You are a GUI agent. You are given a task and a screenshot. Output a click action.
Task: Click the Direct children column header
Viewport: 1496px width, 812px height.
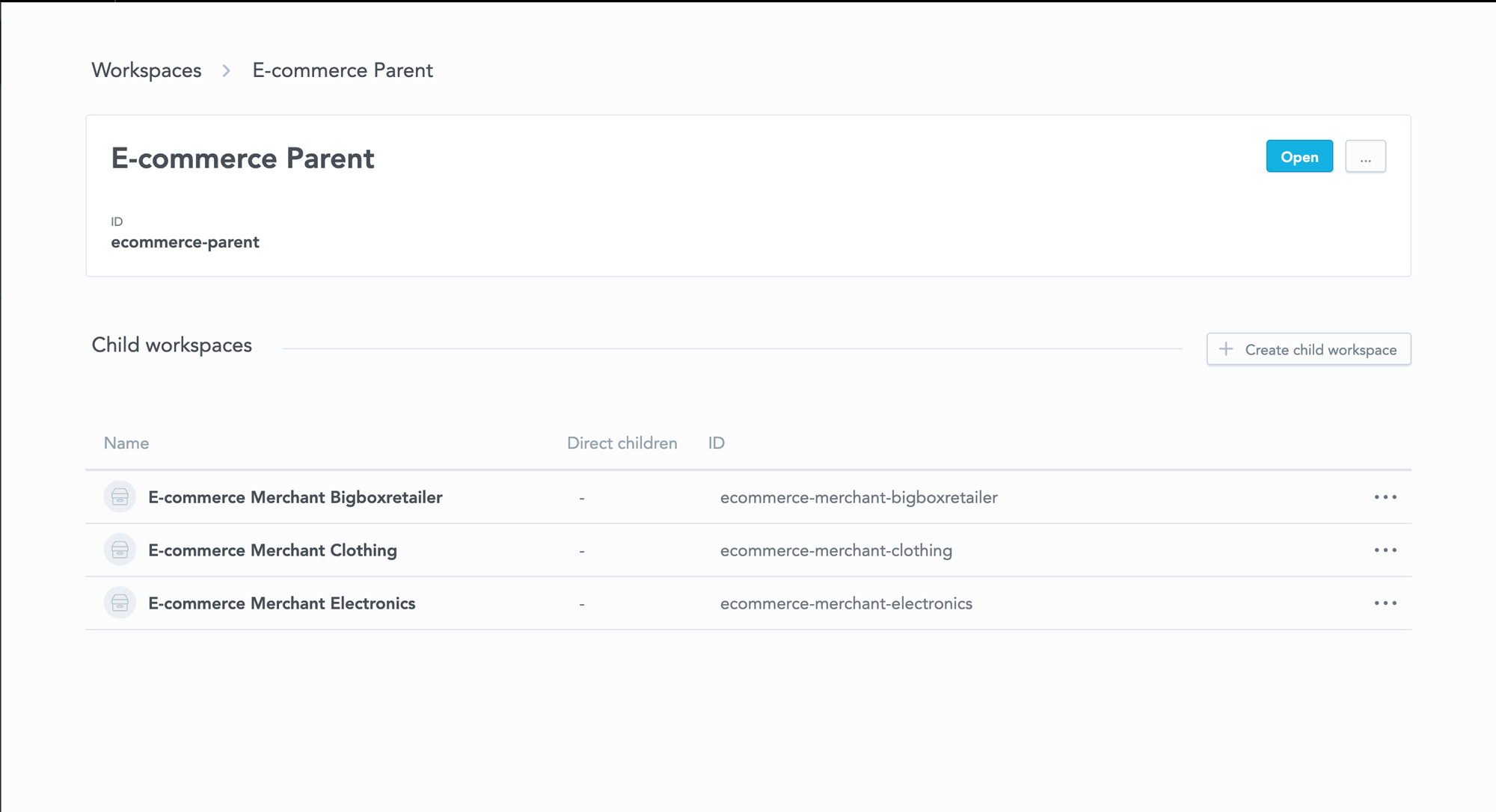[x=622, y=443]
